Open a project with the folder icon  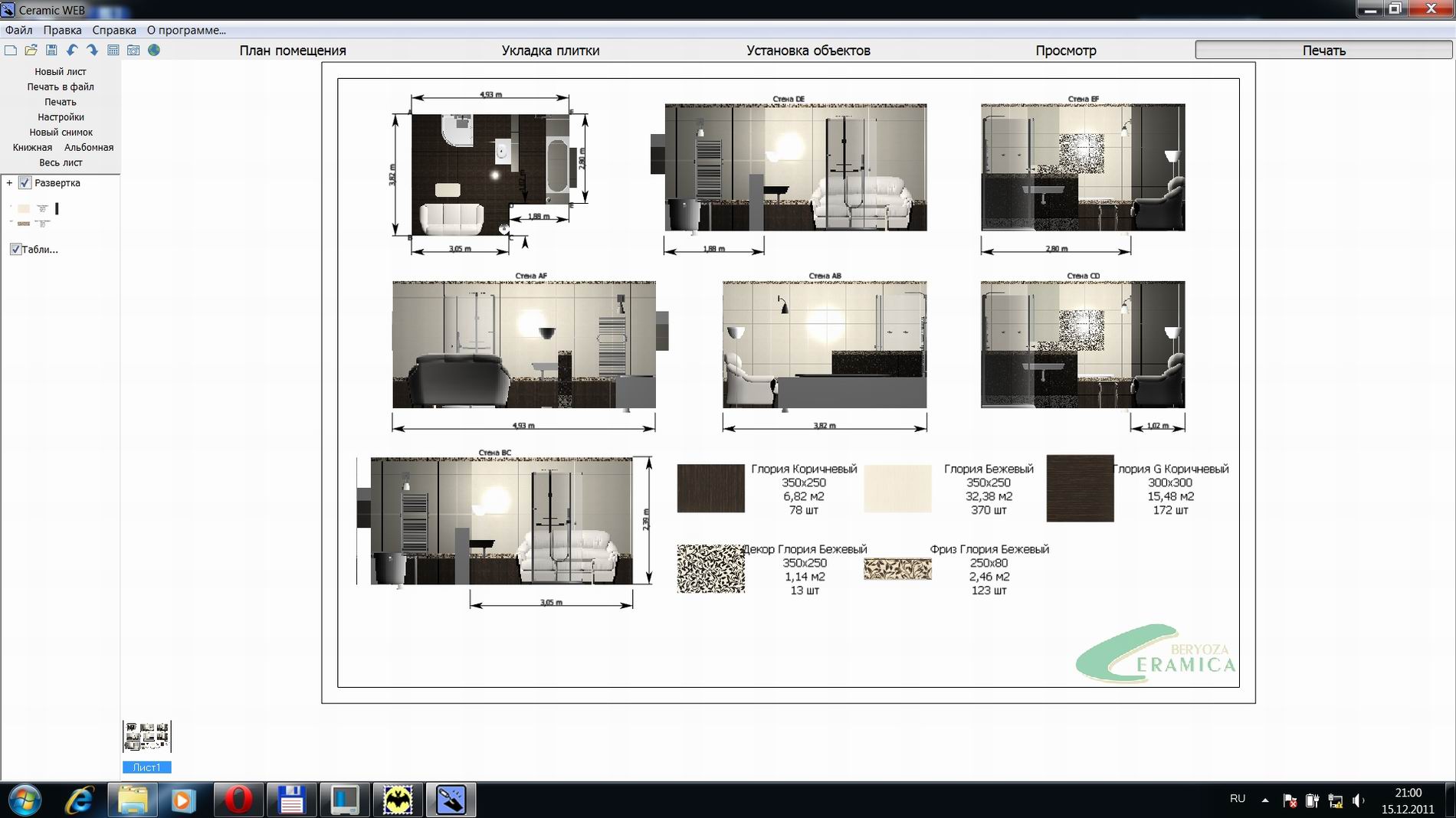click(x=31, y=51)
